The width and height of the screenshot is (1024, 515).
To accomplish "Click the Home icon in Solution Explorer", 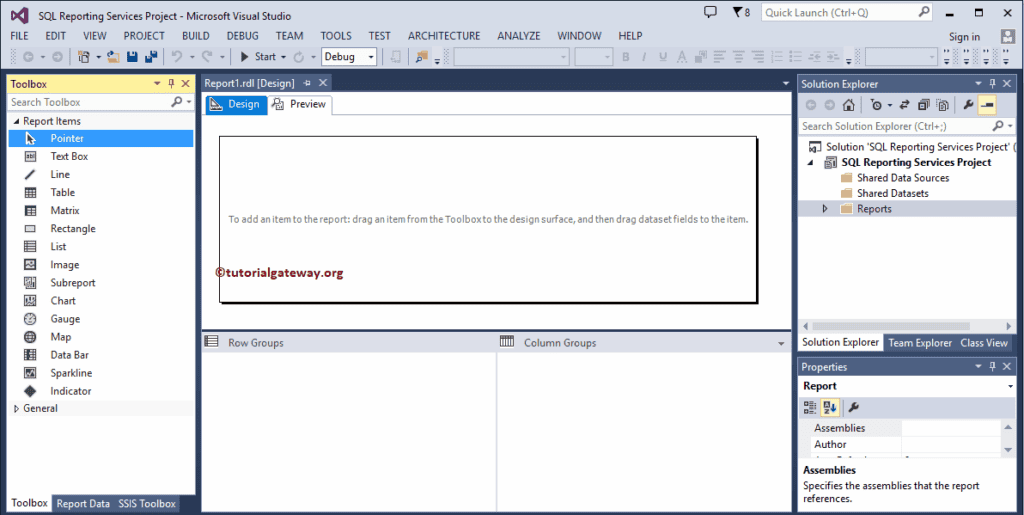I will 848,104.
